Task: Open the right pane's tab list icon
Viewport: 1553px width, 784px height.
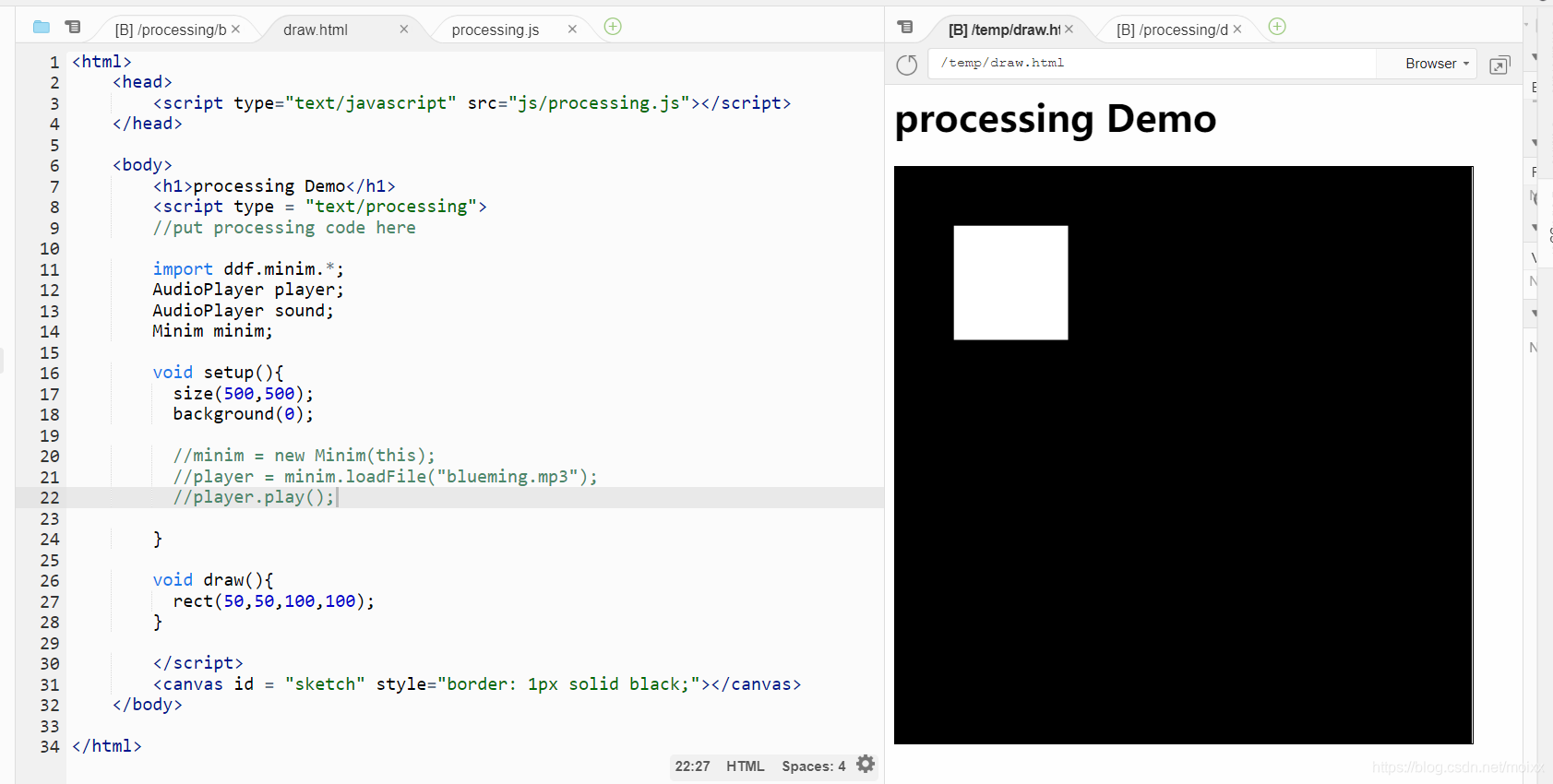Action: (x=905, y=28)
